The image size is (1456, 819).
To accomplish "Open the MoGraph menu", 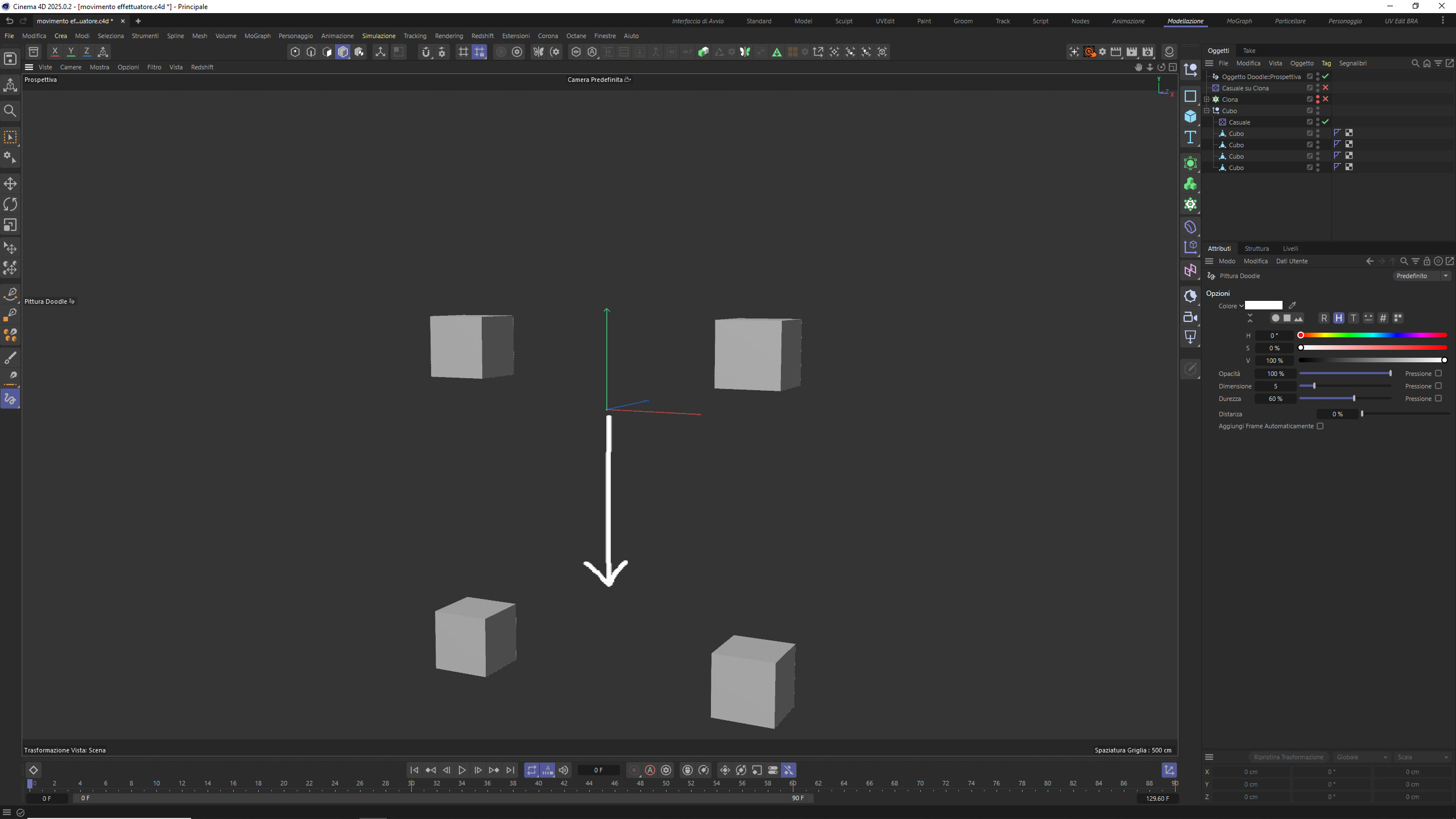I will point(257,36).
